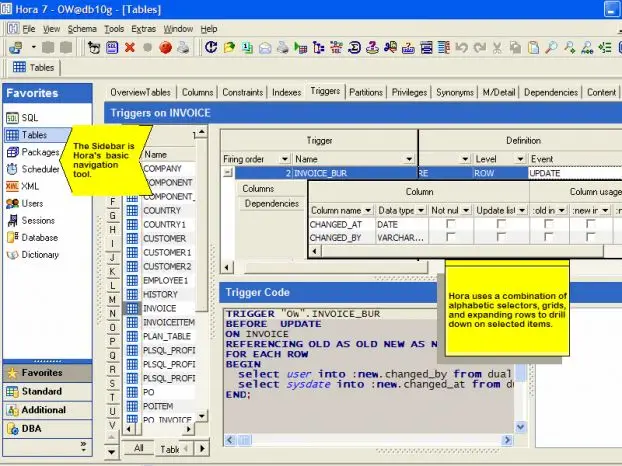Open XML in the Favorites sidebar
Viewport: 622px width, 466px height.
pos(23,186)
